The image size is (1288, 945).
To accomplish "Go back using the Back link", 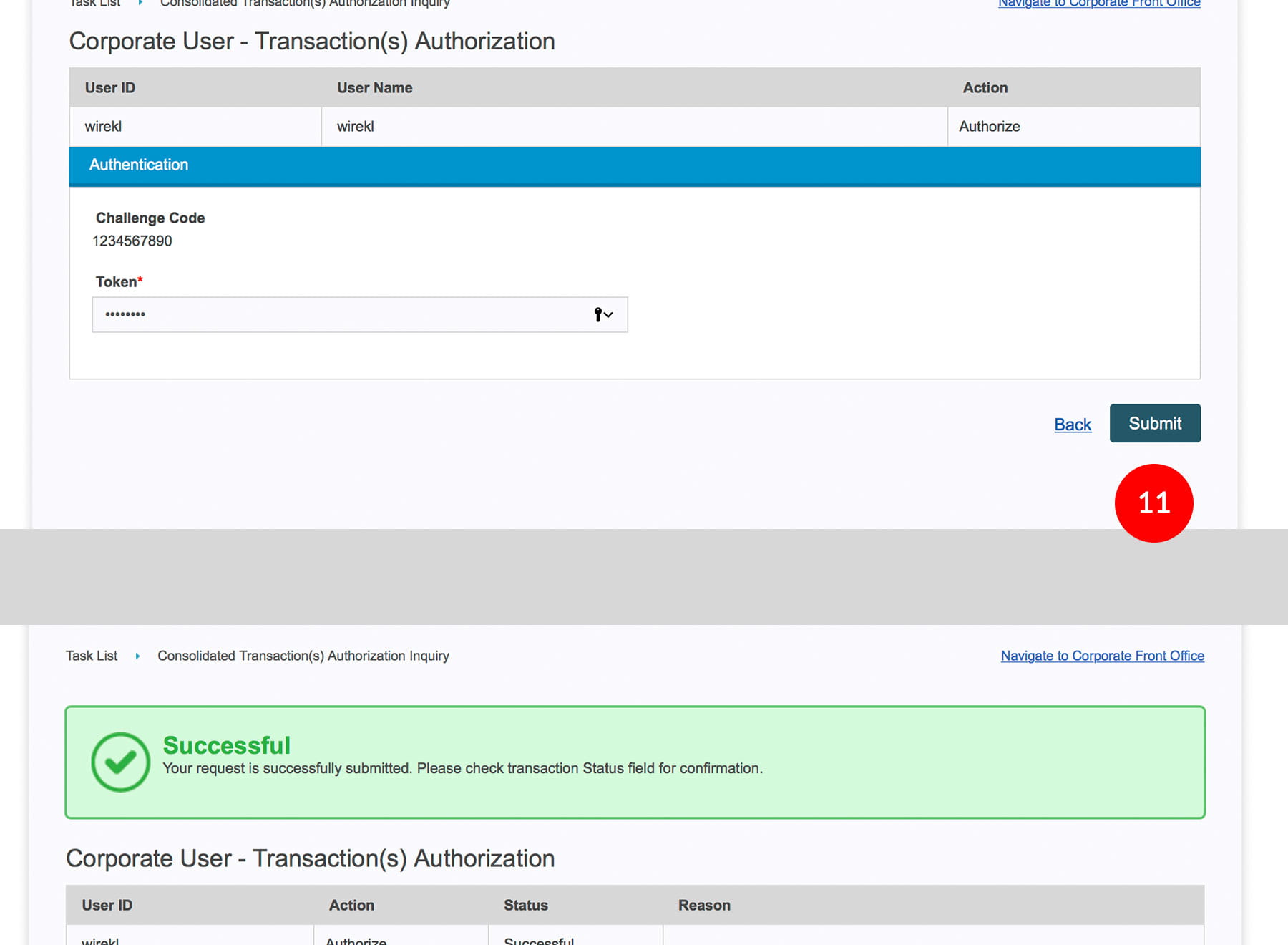I will tap(1072, 425).
